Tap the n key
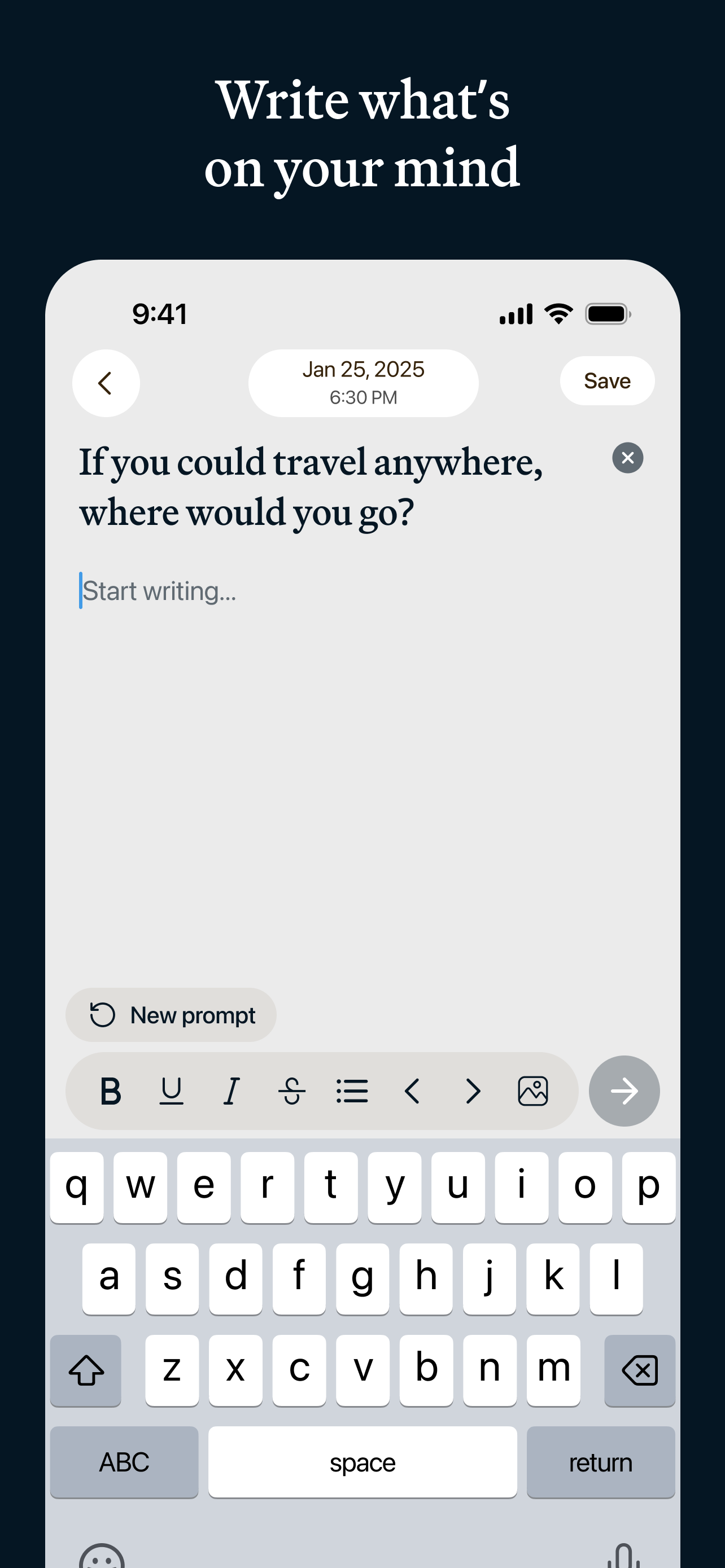Image resolution: width=725 pixels, height=1568 pixels. [490, 1370]
